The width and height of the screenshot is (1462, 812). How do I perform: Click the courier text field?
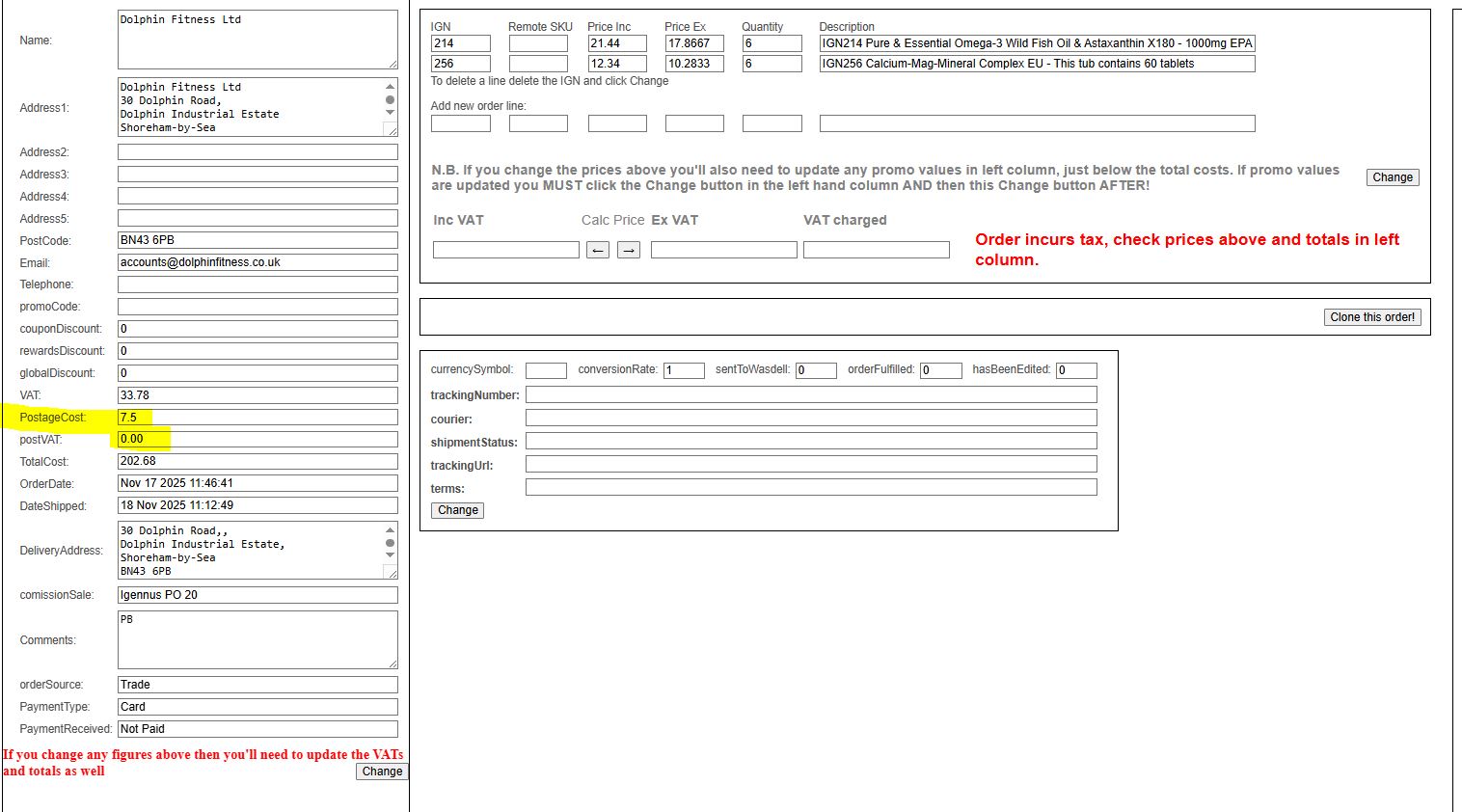coord(810,418)
